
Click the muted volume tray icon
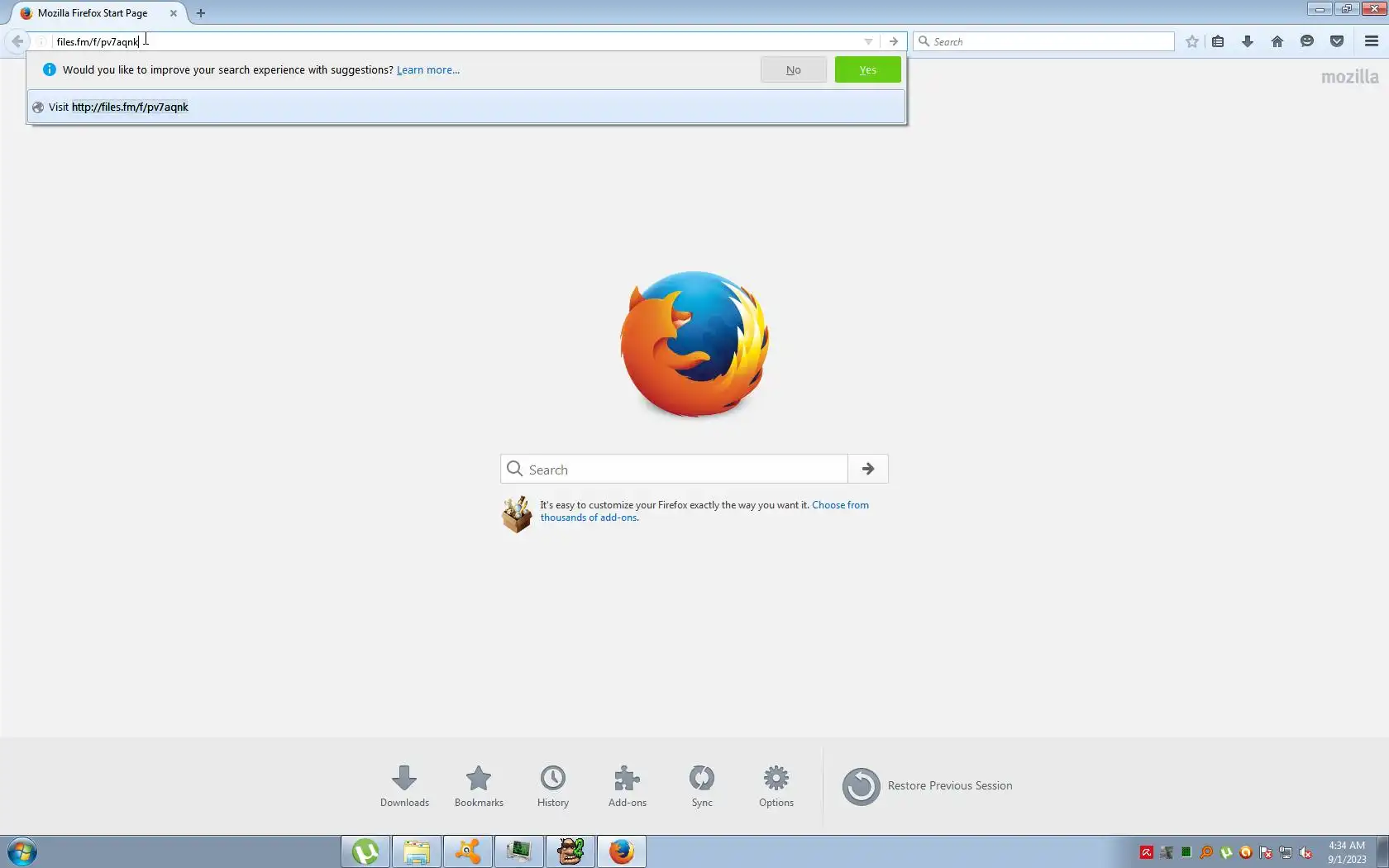1305,852
